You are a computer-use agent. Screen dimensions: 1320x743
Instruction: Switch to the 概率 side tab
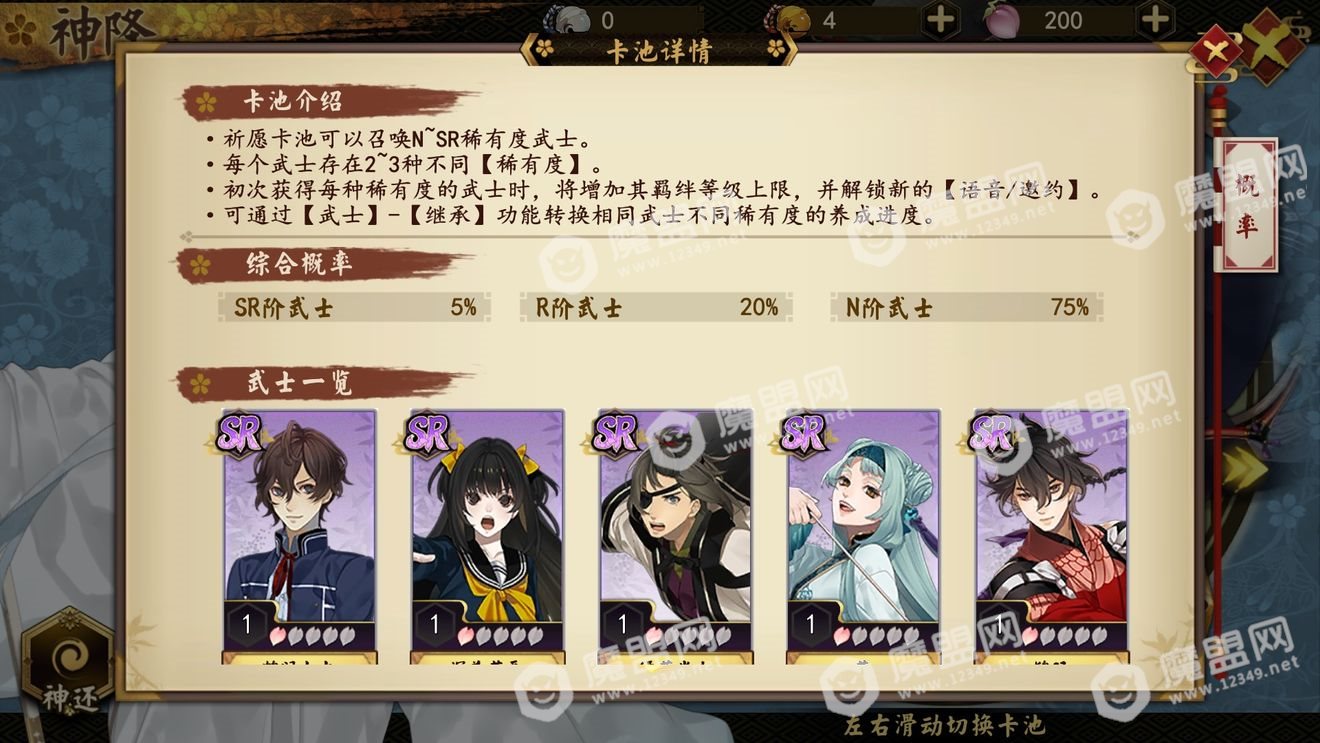point(1246,205)
